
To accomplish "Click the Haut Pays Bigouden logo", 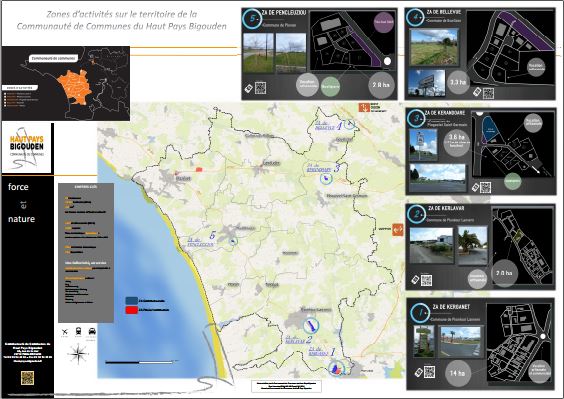I will click(27, 148).
